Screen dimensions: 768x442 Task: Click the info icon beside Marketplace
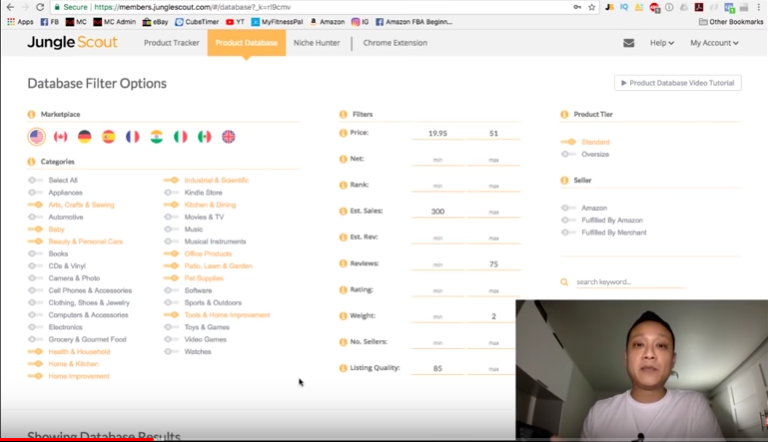click(32, 114)
